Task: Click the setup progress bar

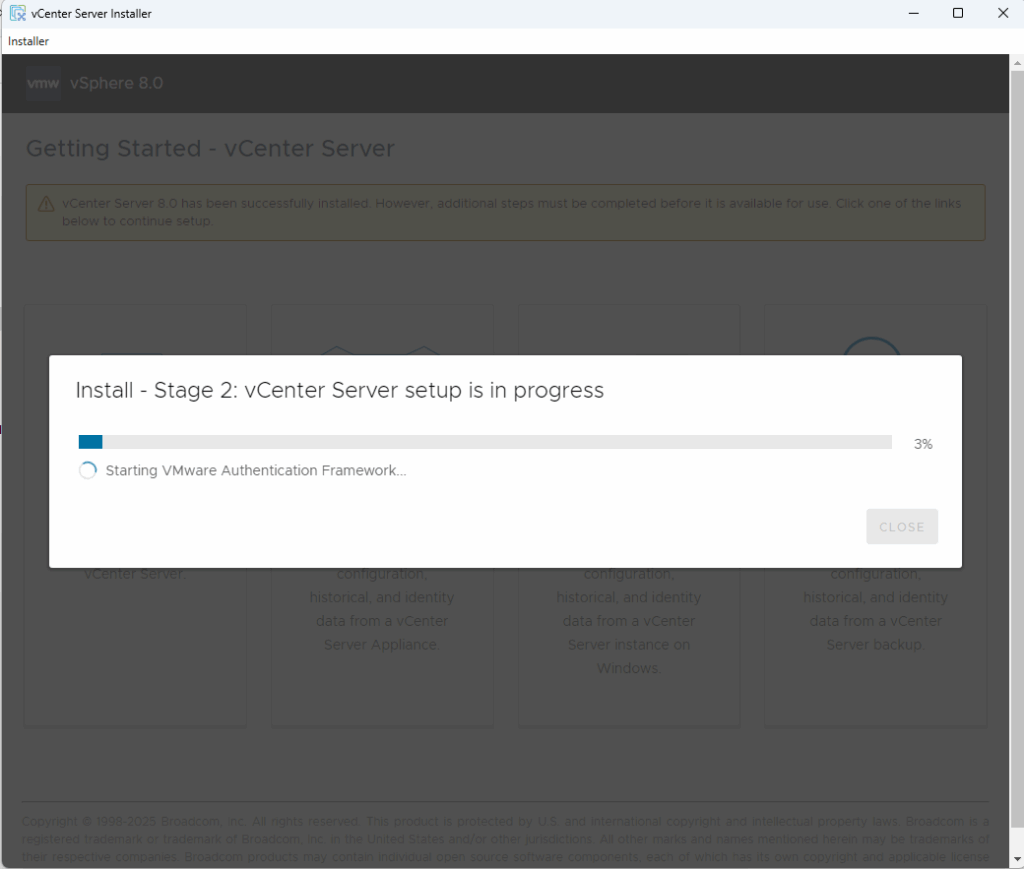Action: coord(485,442)
